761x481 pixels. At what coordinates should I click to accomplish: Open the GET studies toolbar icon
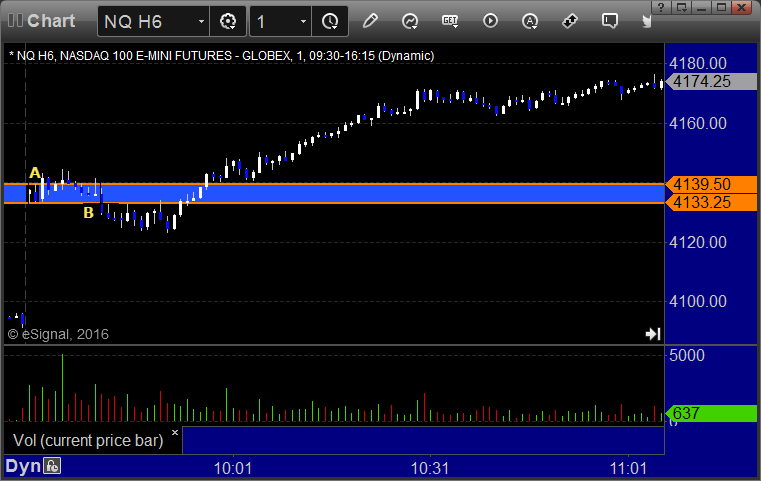point(450,21)
